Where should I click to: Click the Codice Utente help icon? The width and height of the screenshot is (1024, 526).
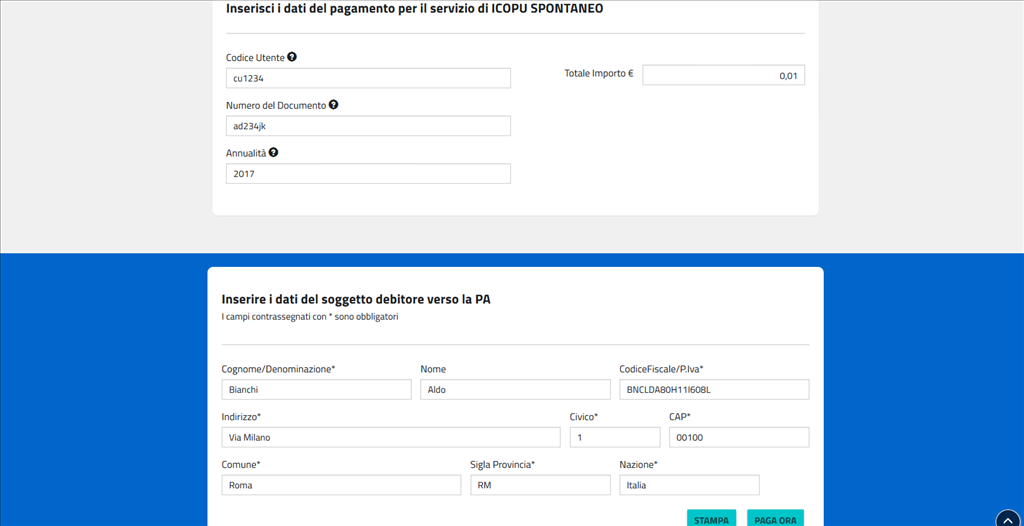pos(292,57)
